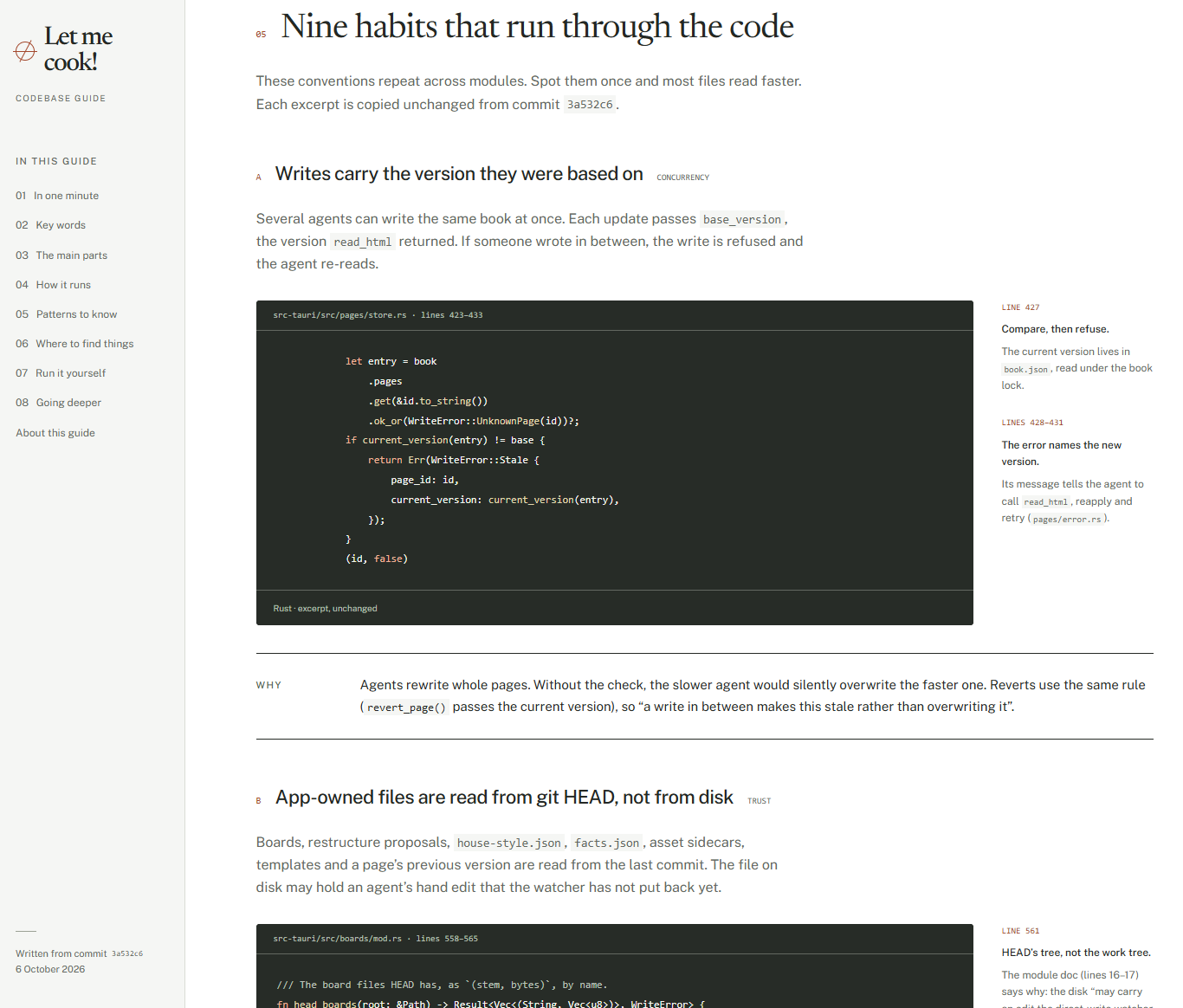Click the "Rust · excerpt, unchanged" code footer
Screen dimensions: 1183x1008
pyautogui.click(x=325, y=609)
